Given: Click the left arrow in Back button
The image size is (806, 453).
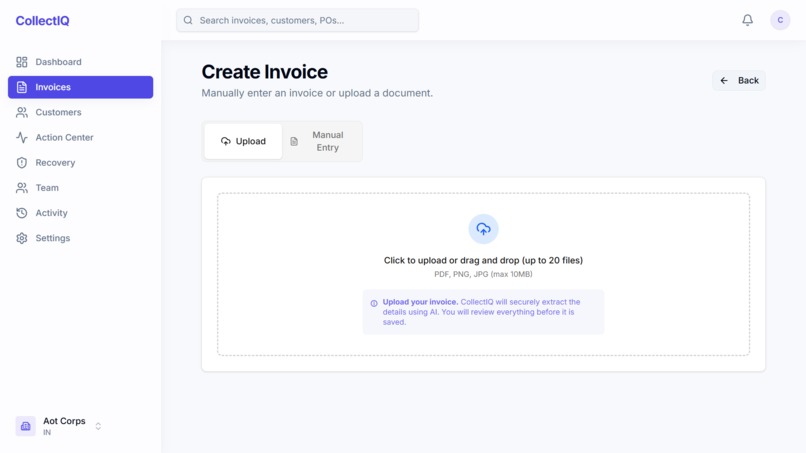Looking at the screenshot, I should [x=724, y=81].
